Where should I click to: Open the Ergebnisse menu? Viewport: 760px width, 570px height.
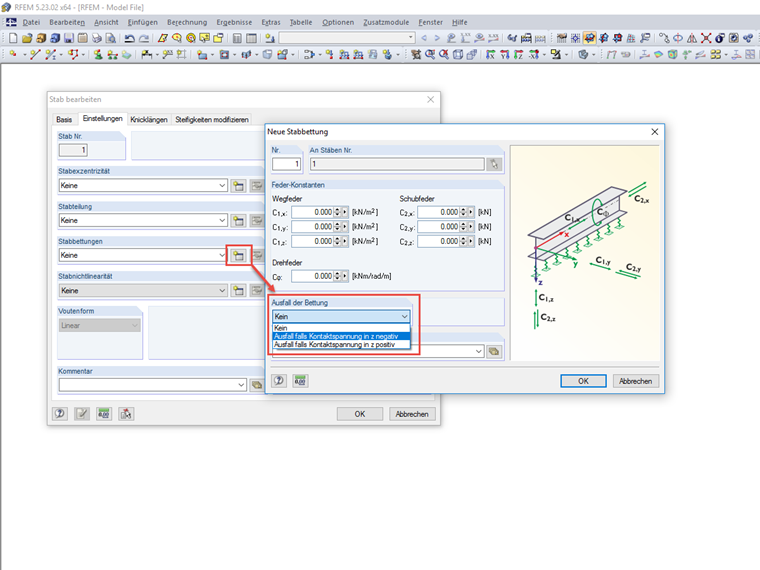[234, 22]
